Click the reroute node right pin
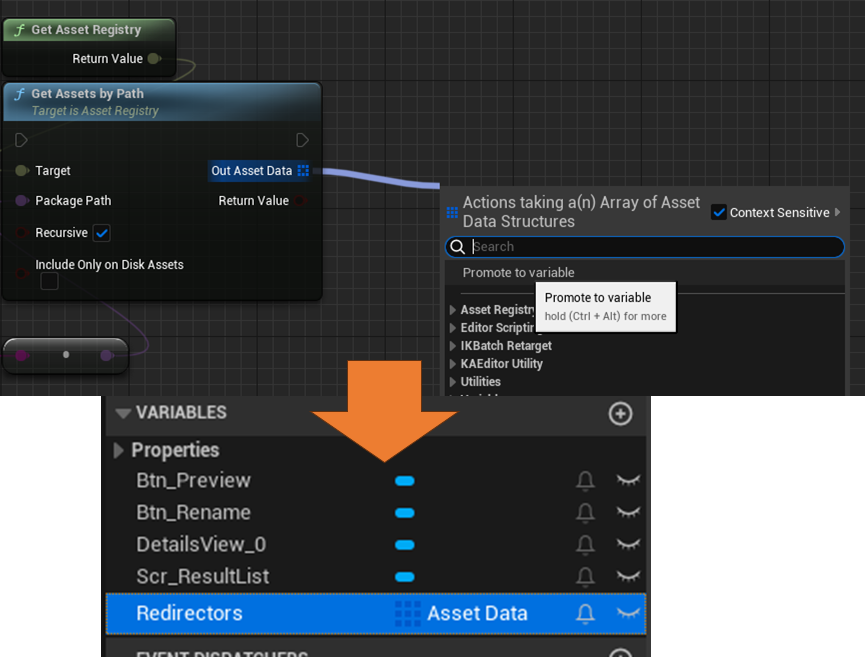865x657 pixels. pyautogui.click(x=106, y=355)
